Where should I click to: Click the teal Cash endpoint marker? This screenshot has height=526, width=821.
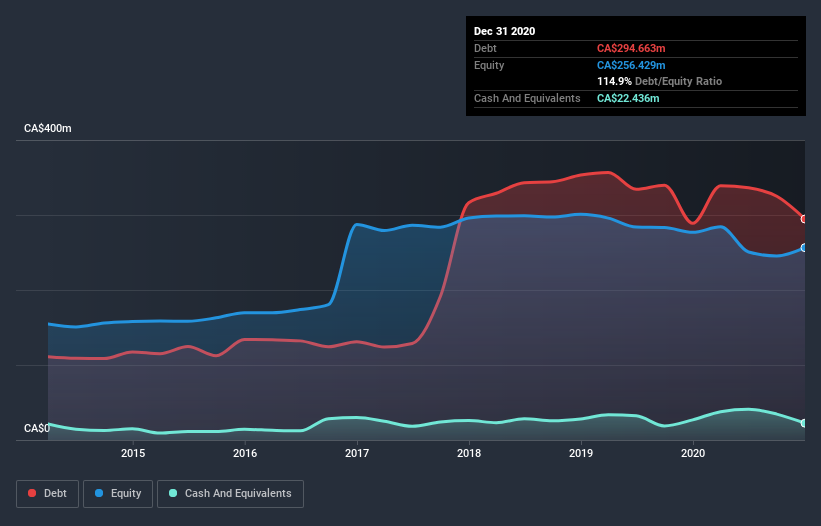pos(804,423)
